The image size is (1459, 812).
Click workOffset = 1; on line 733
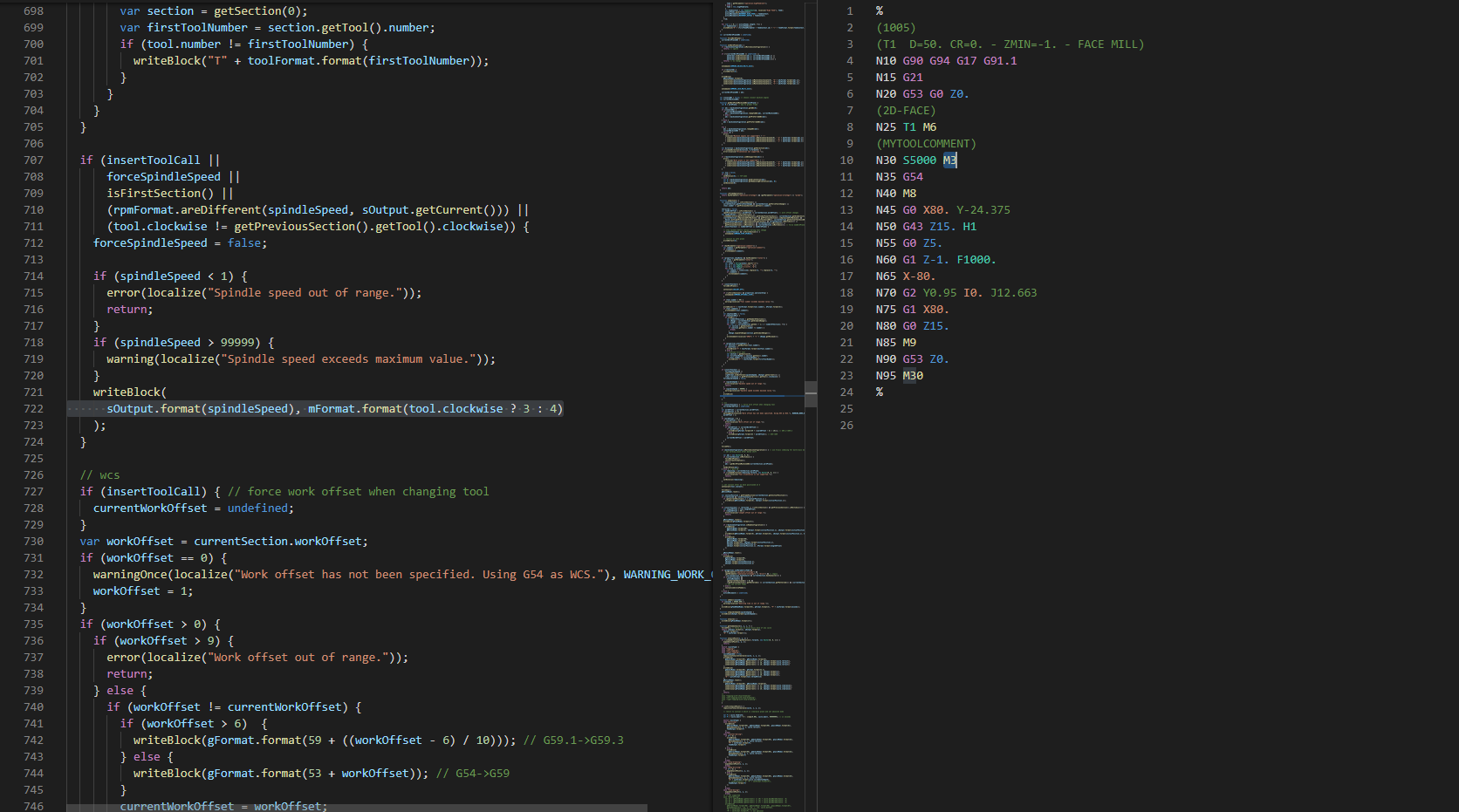pos(144,591)
